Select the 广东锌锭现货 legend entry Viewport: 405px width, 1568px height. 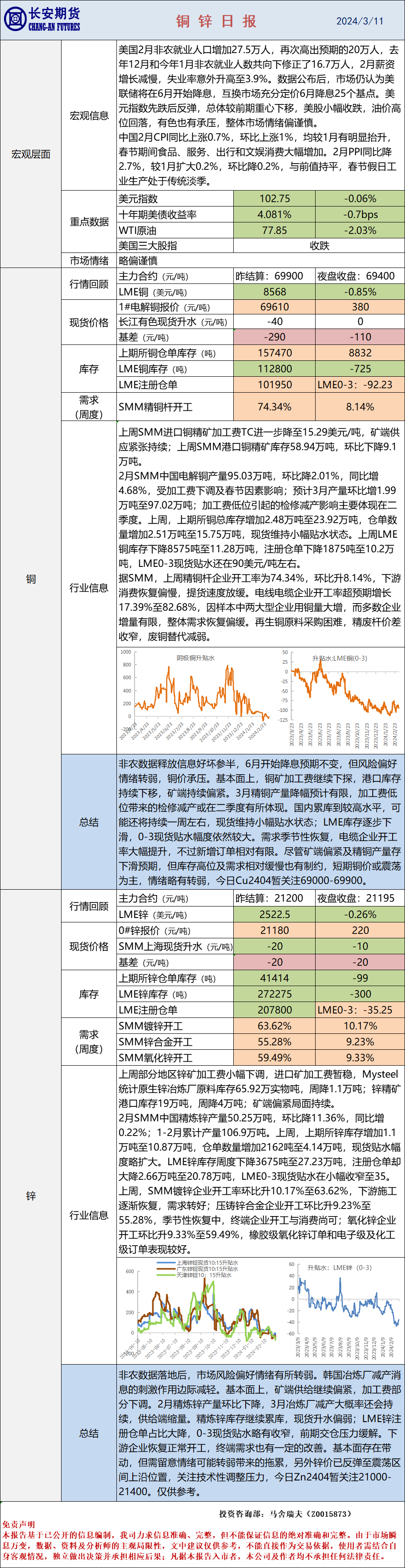point(198,1269)
